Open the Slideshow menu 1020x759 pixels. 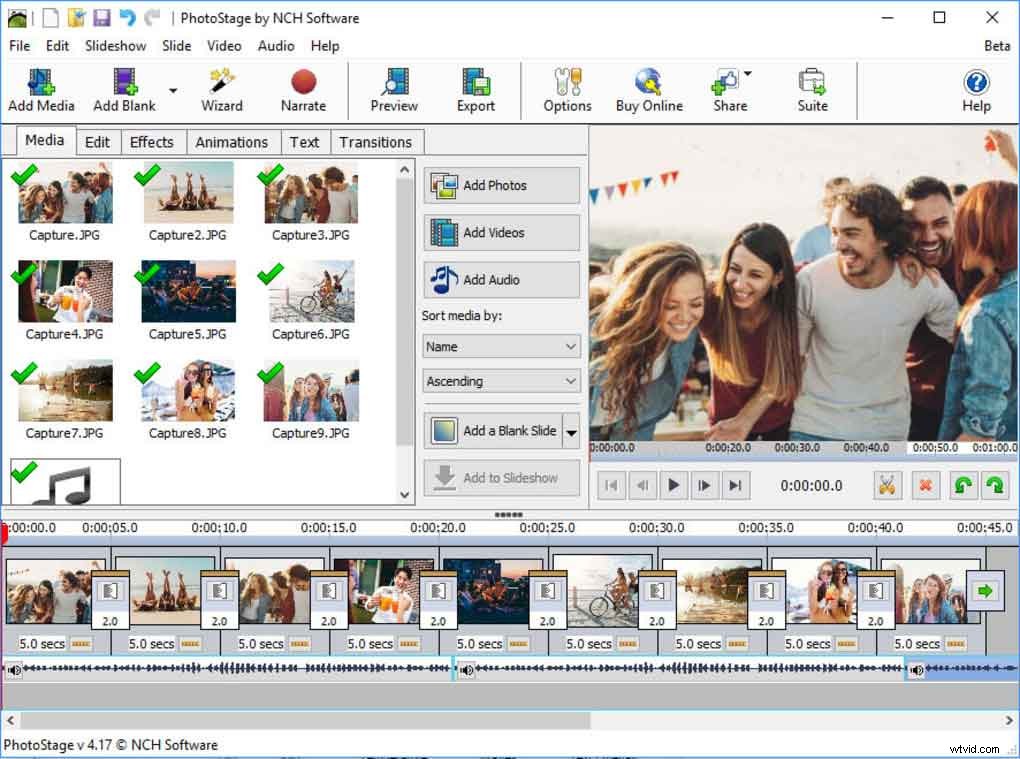(115, 46)
